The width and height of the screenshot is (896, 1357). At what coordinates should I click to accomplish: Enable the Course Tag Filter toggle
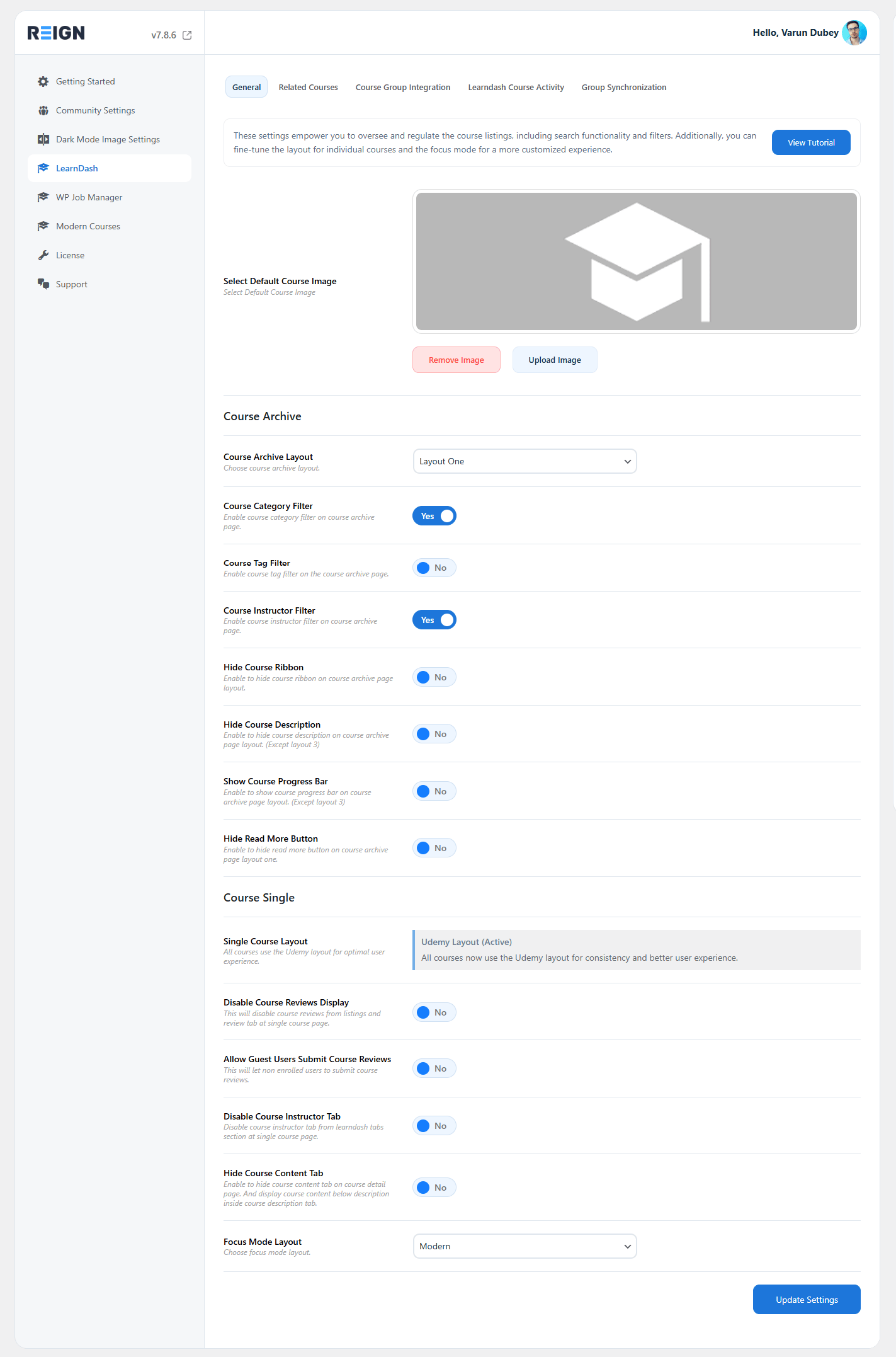[x=434, y=568]
